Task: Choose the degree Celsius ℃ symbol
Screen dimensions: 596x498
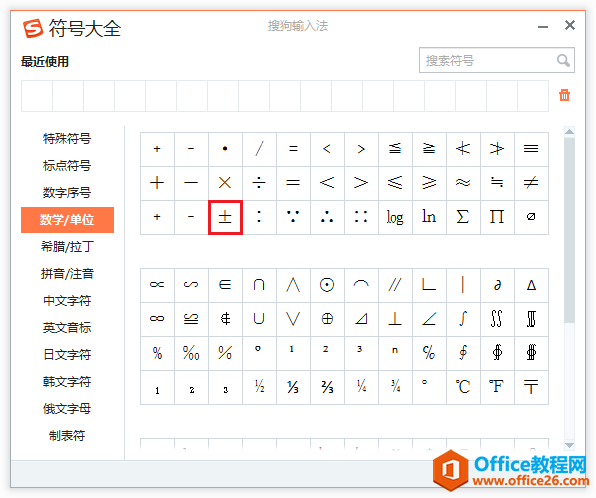Action: point(463,387)
